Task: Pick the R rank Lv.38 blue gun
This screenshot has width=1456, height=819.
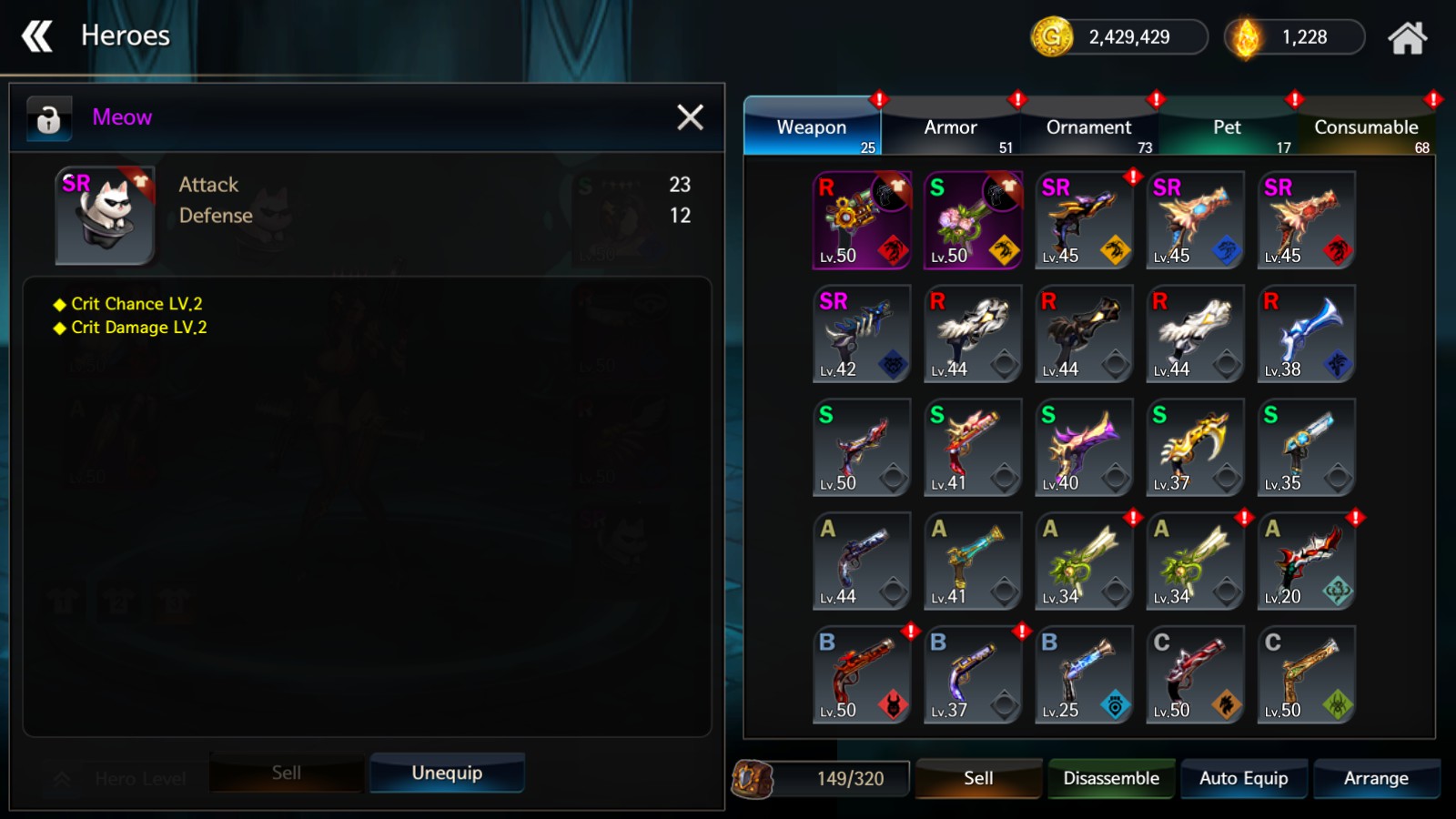Action: (x=1306, y=334)
